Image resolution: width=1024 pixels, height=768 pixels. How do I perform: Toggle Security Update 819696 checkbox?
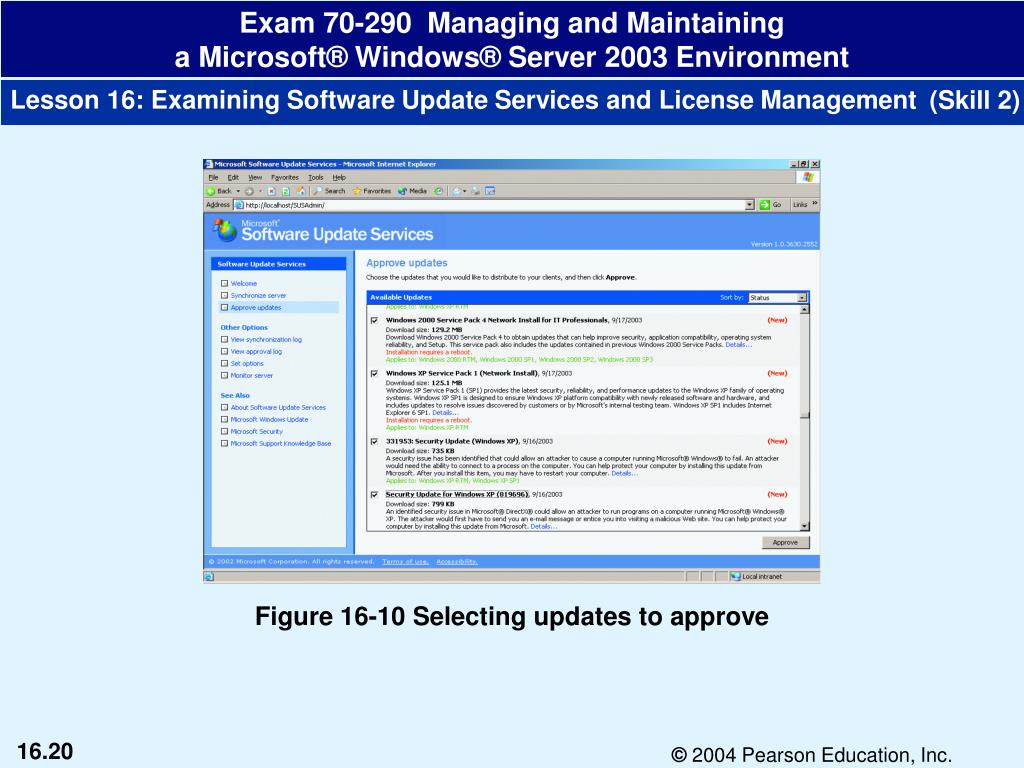[x=374, y=495]
